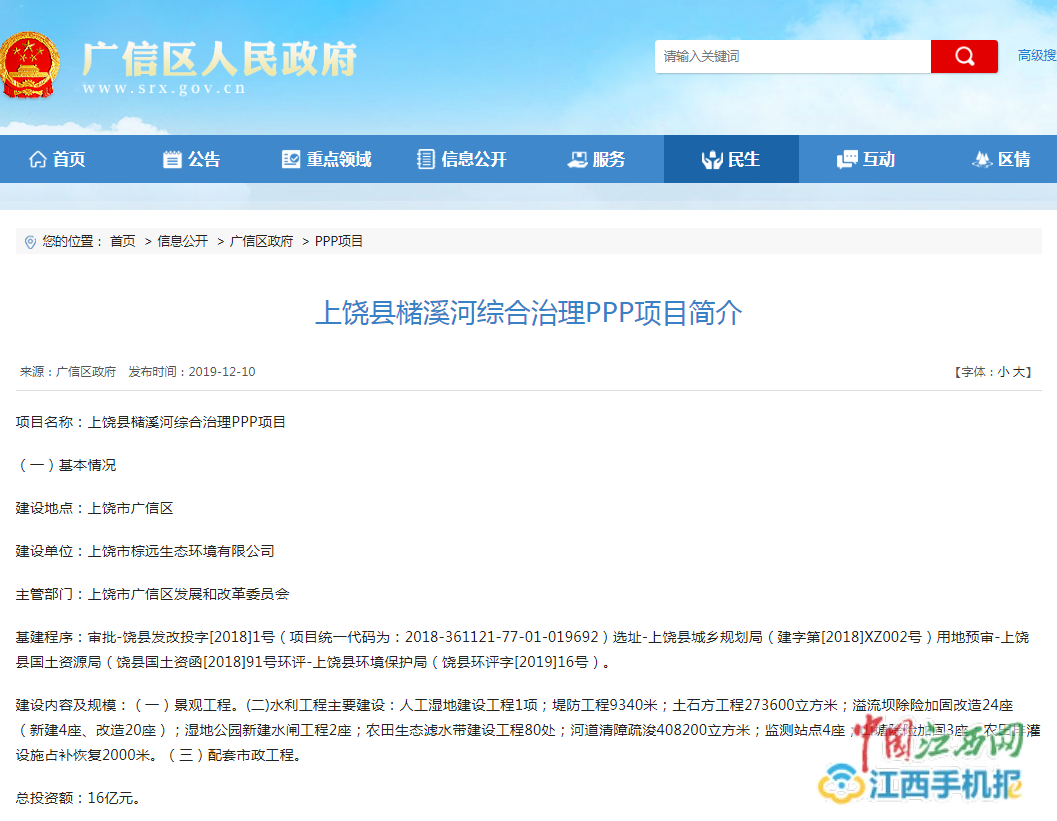Click the location marker icon in breadcrumb

(29, 241)
